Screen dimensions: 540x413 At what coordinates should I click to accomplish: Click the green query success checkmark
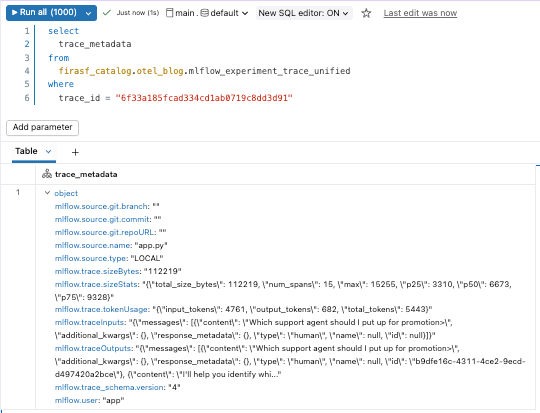[107, 13]
